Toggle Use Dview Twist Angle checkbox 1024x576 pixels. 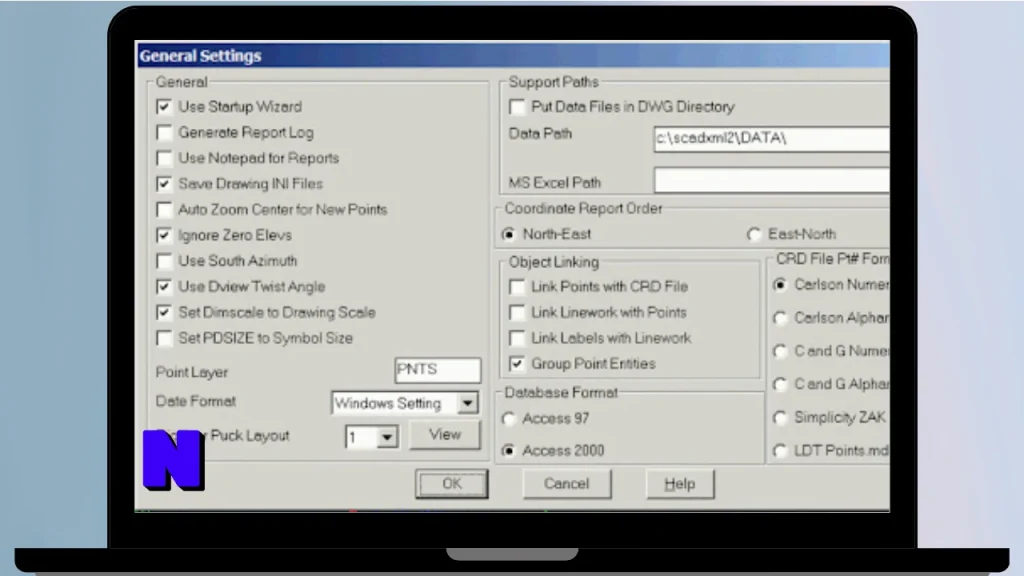[164, 287]
